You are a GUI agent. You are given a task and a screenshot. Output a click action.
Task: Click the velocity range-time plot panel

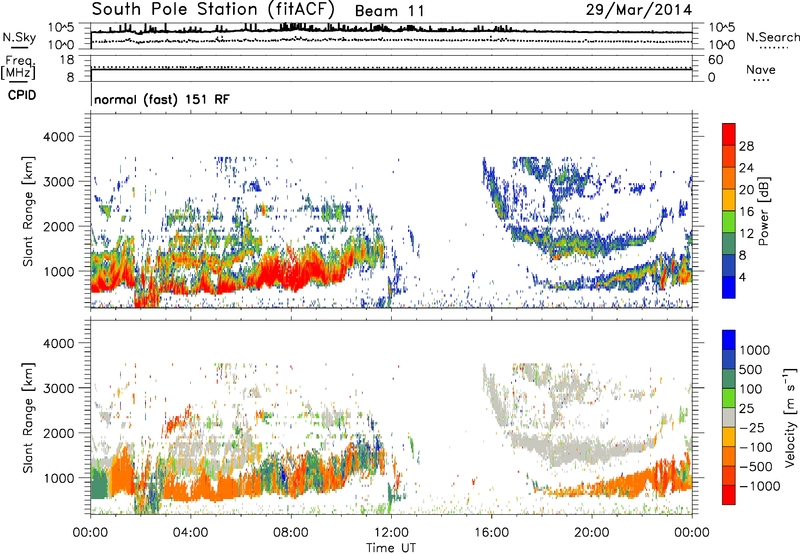[x=391, y=417]
